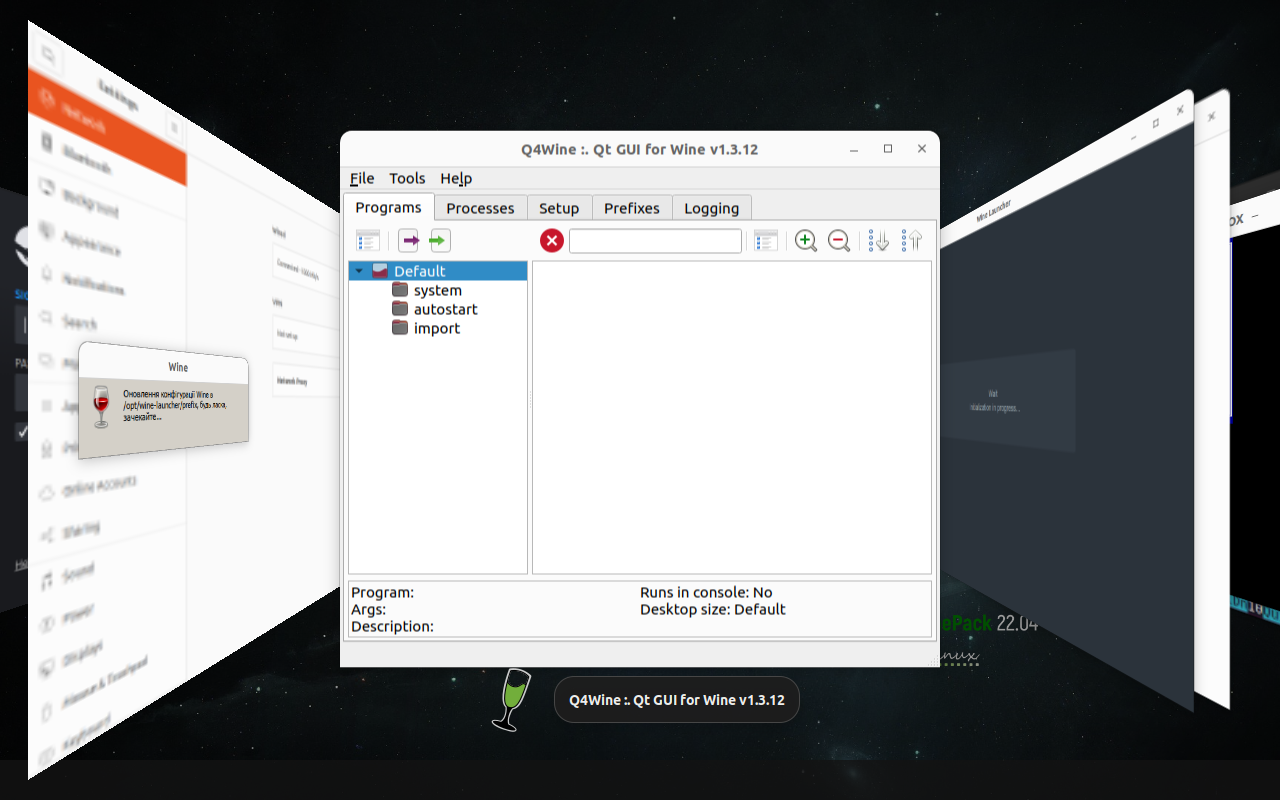1280x800 pixels.
Task: Click the view mode icon right of search field
Action: (766, 240)
